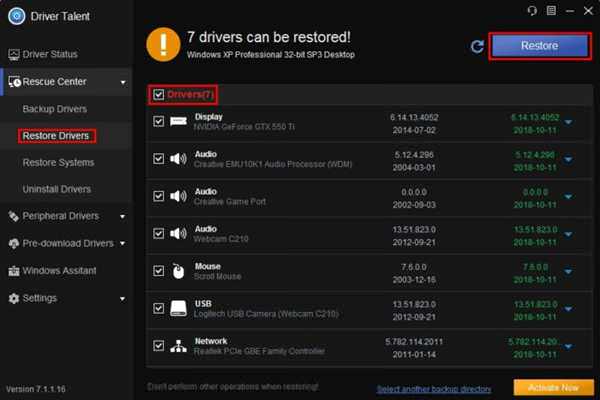Viewport: 600px width, 400px height.
Task: Expand version dropdown for Logitech USB Camera
Action: 568,309
